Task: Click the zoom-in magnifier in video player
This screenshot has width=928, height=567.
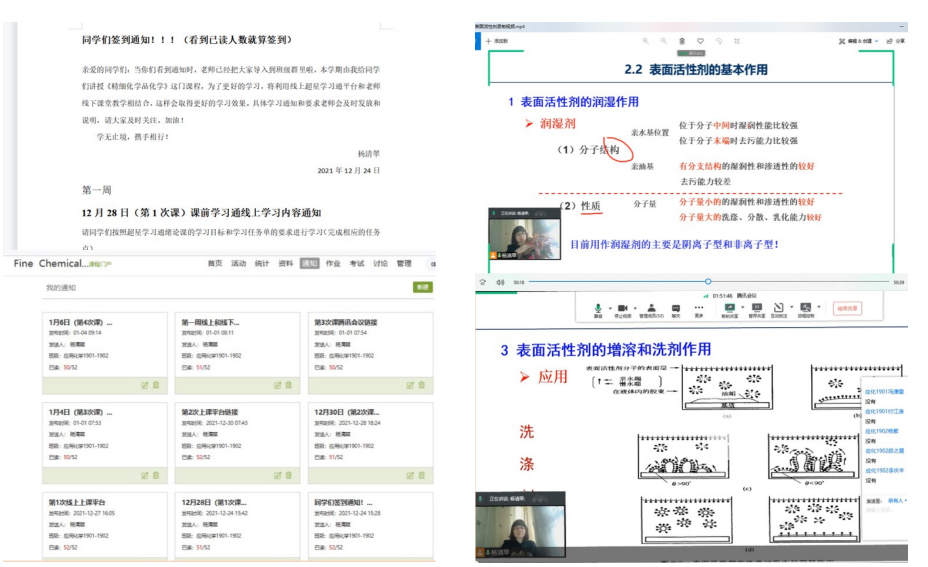Action: 646,41
